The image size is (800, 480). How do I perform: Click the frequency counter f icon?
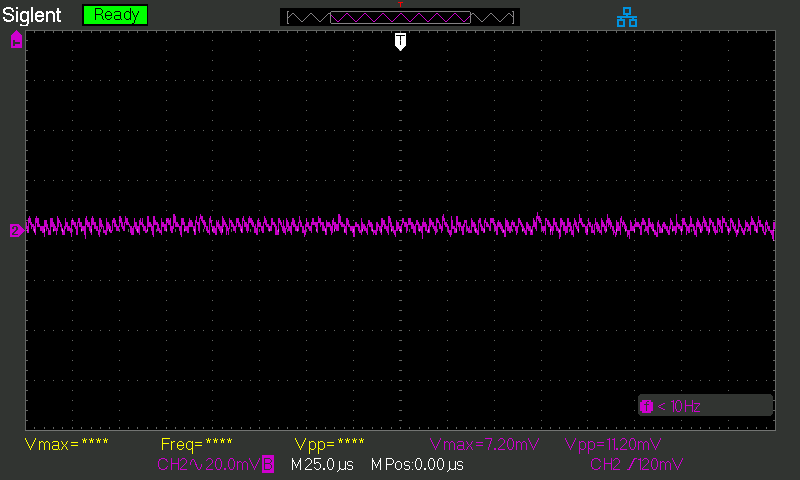click(646, 407)
